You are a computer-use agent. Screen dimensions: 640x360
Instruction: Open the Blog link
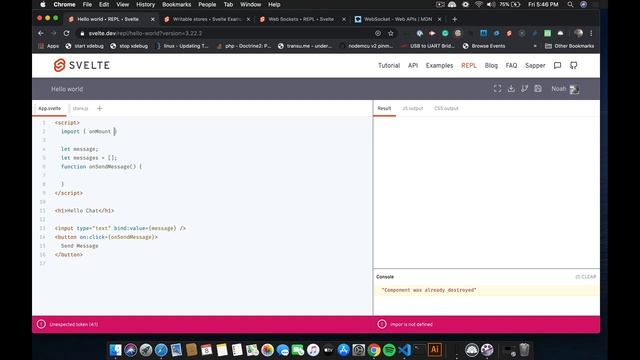[x=491, y=65]
